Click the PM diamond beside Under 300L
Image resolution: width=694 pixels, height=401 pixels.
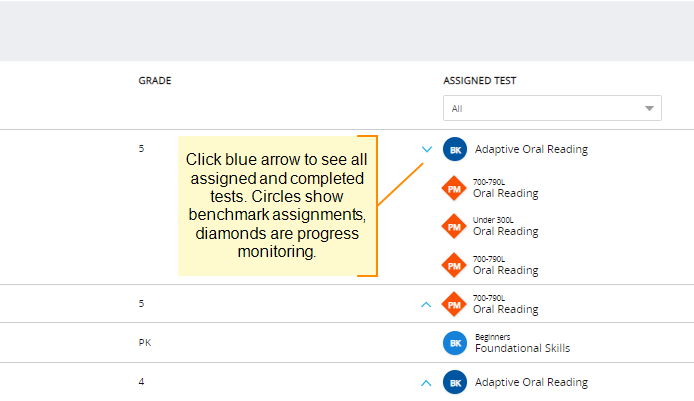click(x=455, y=226)
